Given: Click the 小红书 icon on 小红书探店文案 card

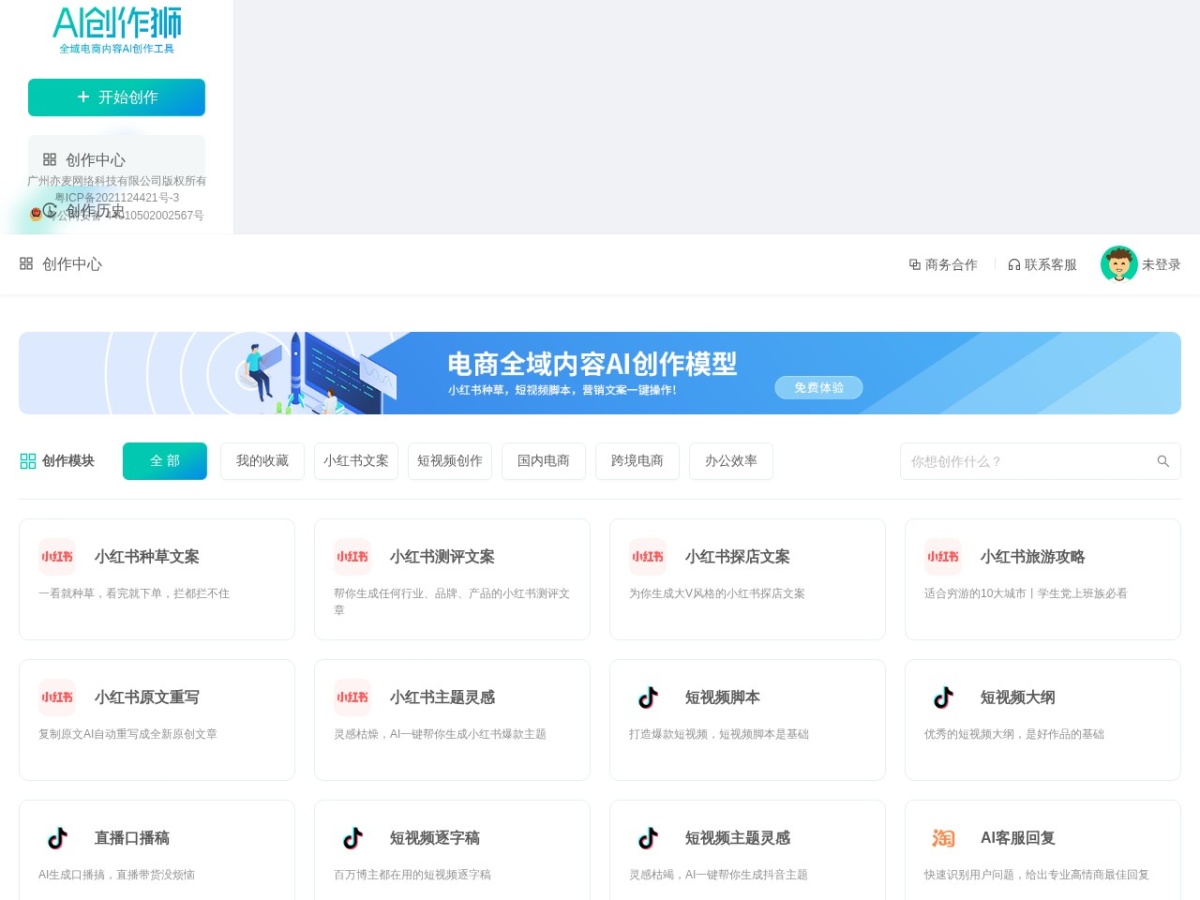Looking at the screenshot, I should pyautogui.click(x=647, y=557).
